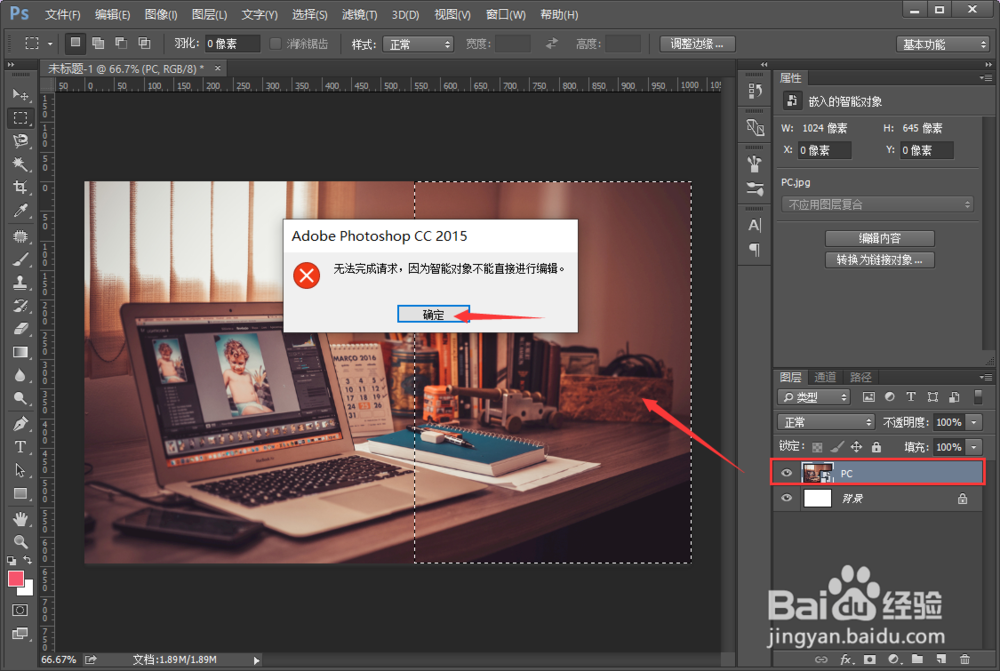Add a layer mask icon
Screen dimensions: 1000x671
point(870,659)
